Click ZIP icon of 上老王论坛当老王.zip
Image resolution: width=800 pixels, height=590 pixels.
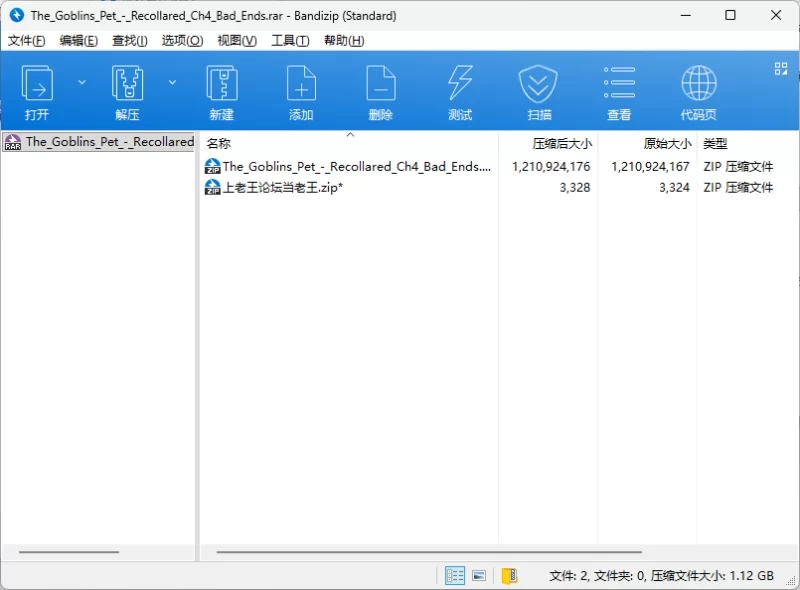pyautogui.click(x=212, y=187)
